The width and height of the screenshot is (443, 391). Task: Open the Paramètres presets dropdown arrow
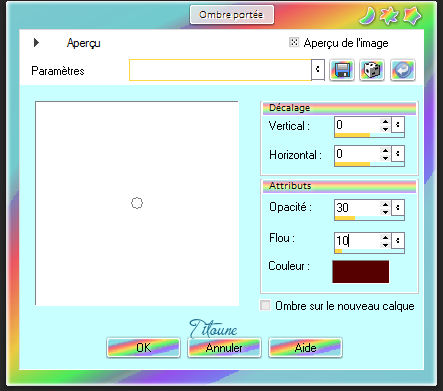[318, 69]
